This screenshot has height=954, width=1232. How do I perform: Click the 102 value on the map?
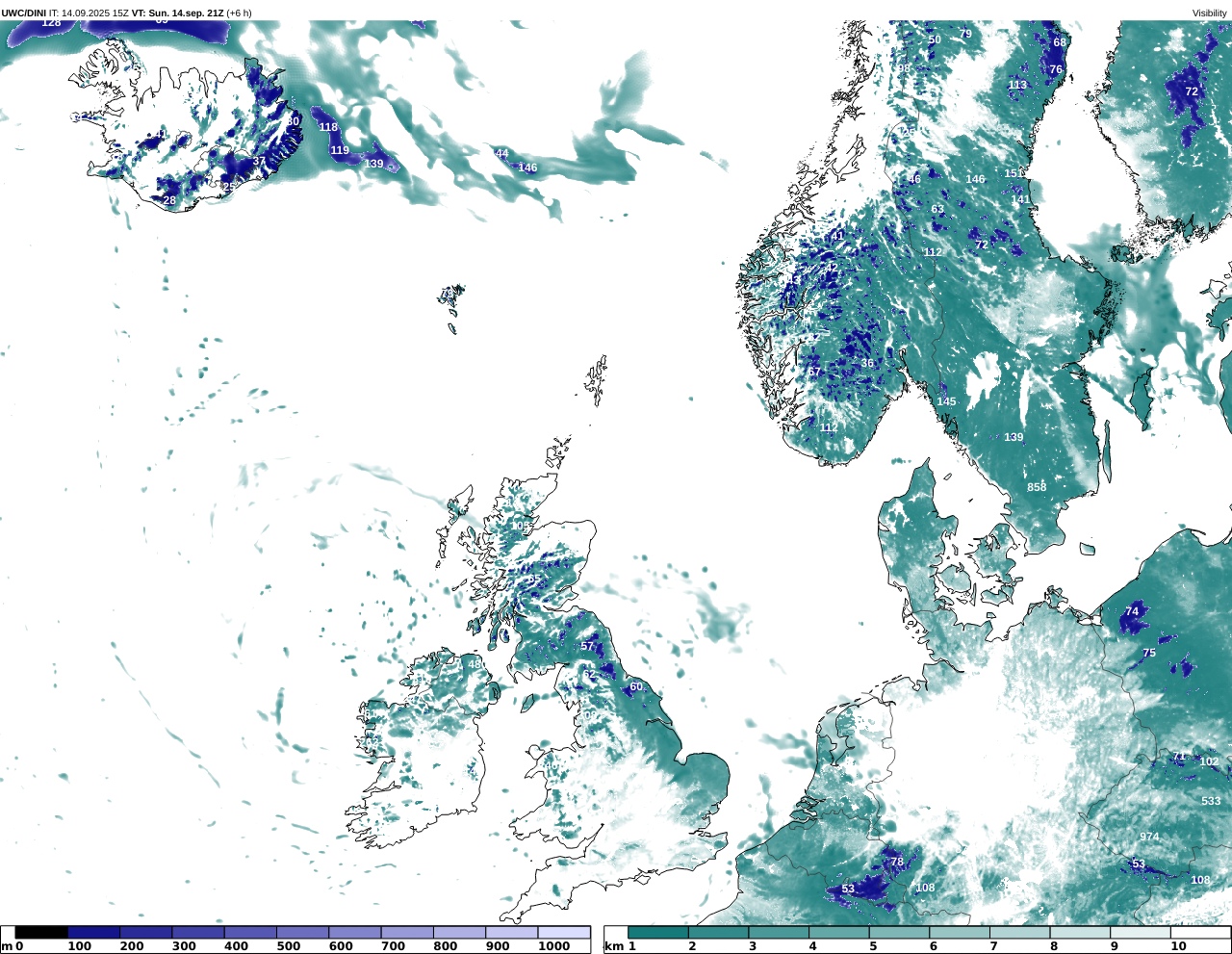(x=1209, y=761)
